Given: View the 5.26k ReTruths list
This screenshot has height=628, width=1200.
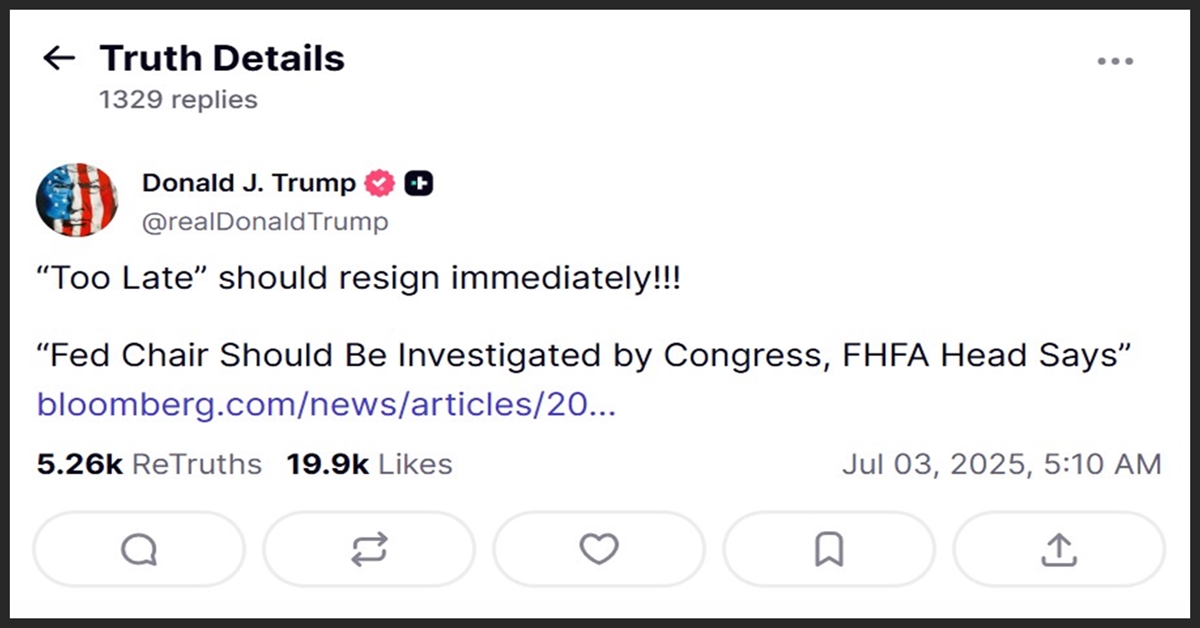Looking at the screenshot, I should point(149,464).
